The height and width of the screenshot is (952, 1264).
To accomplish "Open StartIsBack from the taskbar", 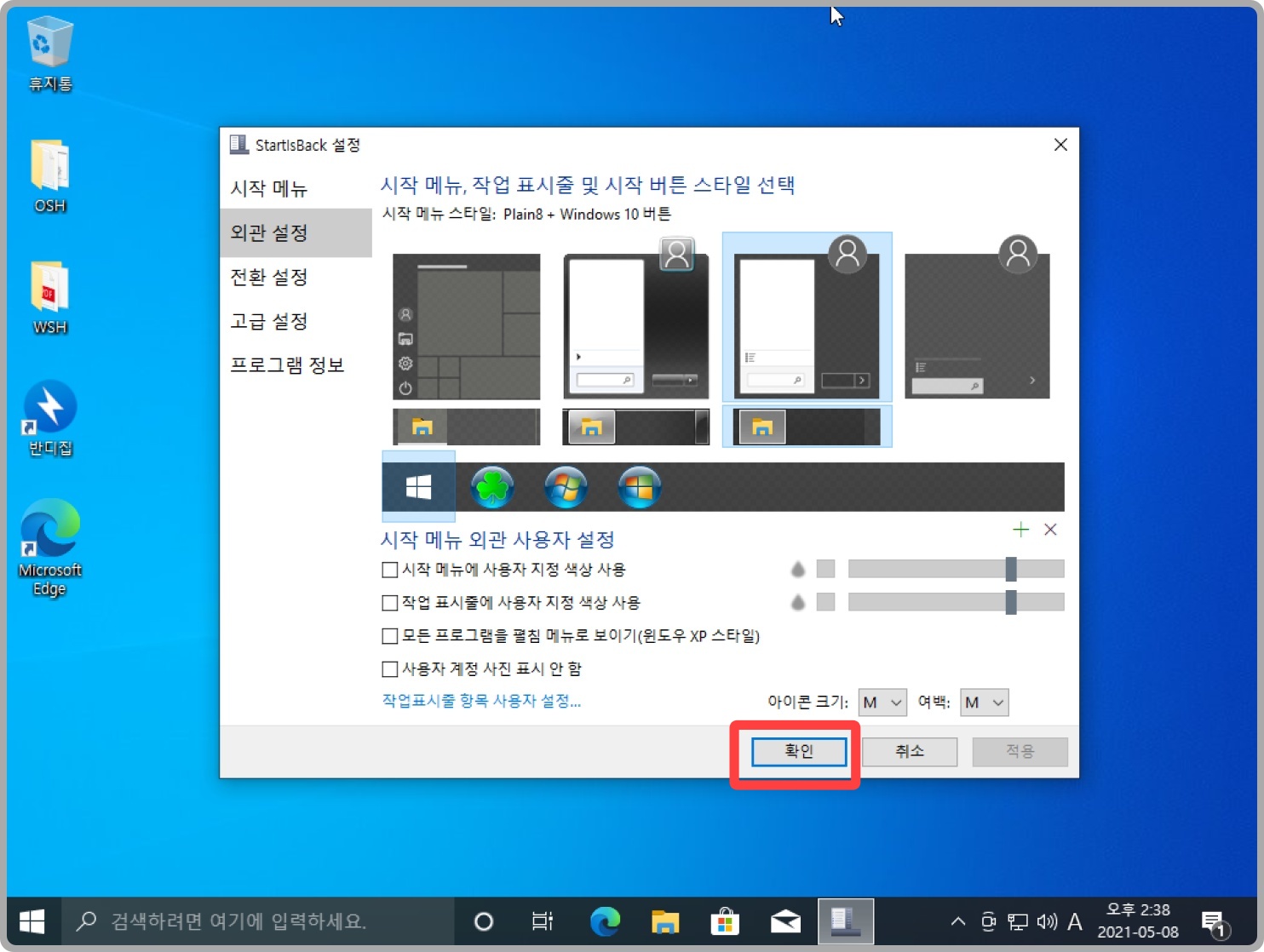I will click(x=844, y=920).
